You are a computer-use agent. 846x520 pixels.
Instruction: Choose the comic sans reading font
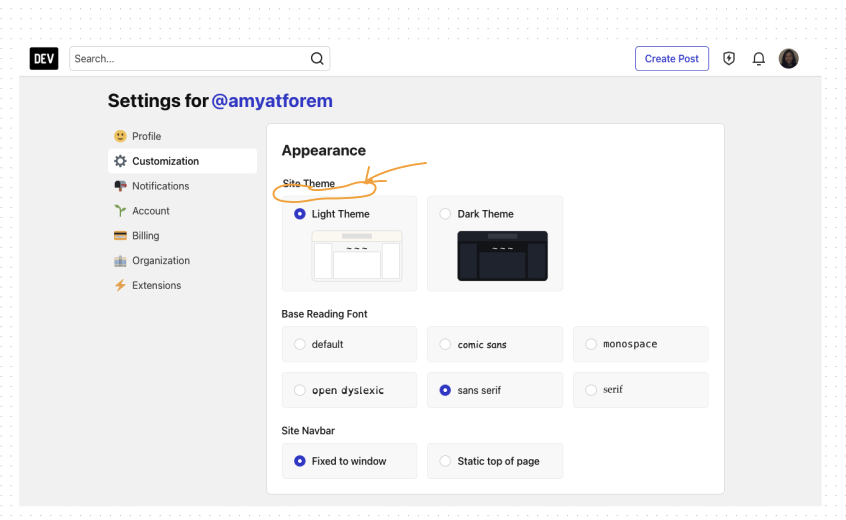(x=445, y=344)
